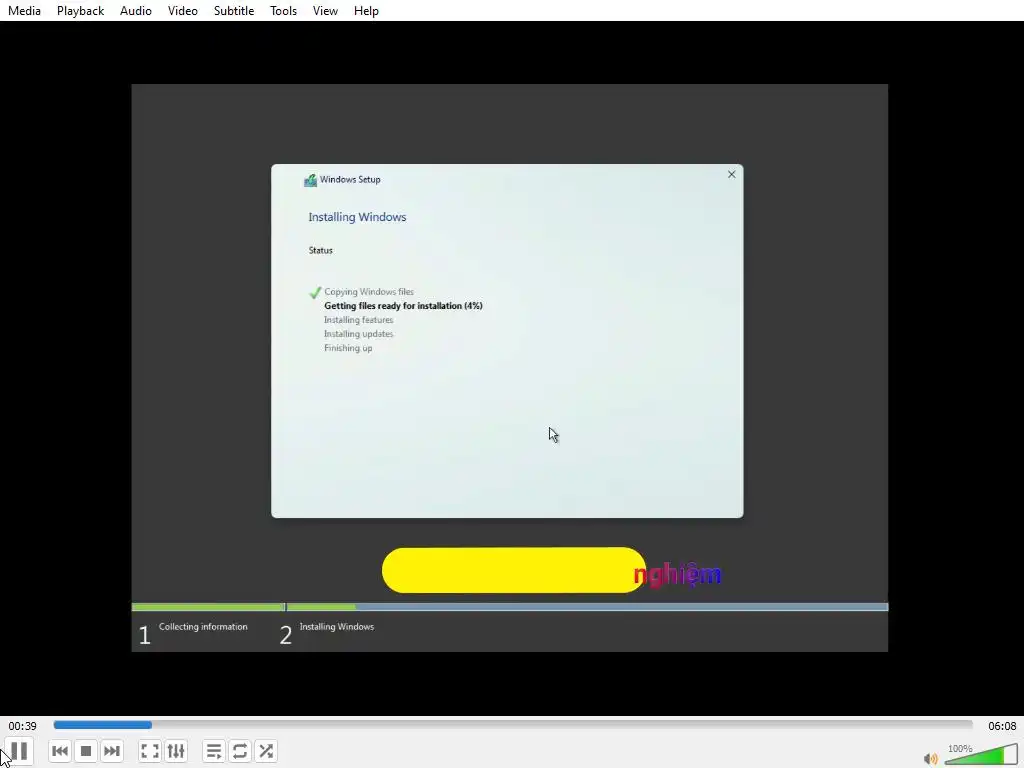
Task: Open the Help menu
Action: [x=366, y=10]
